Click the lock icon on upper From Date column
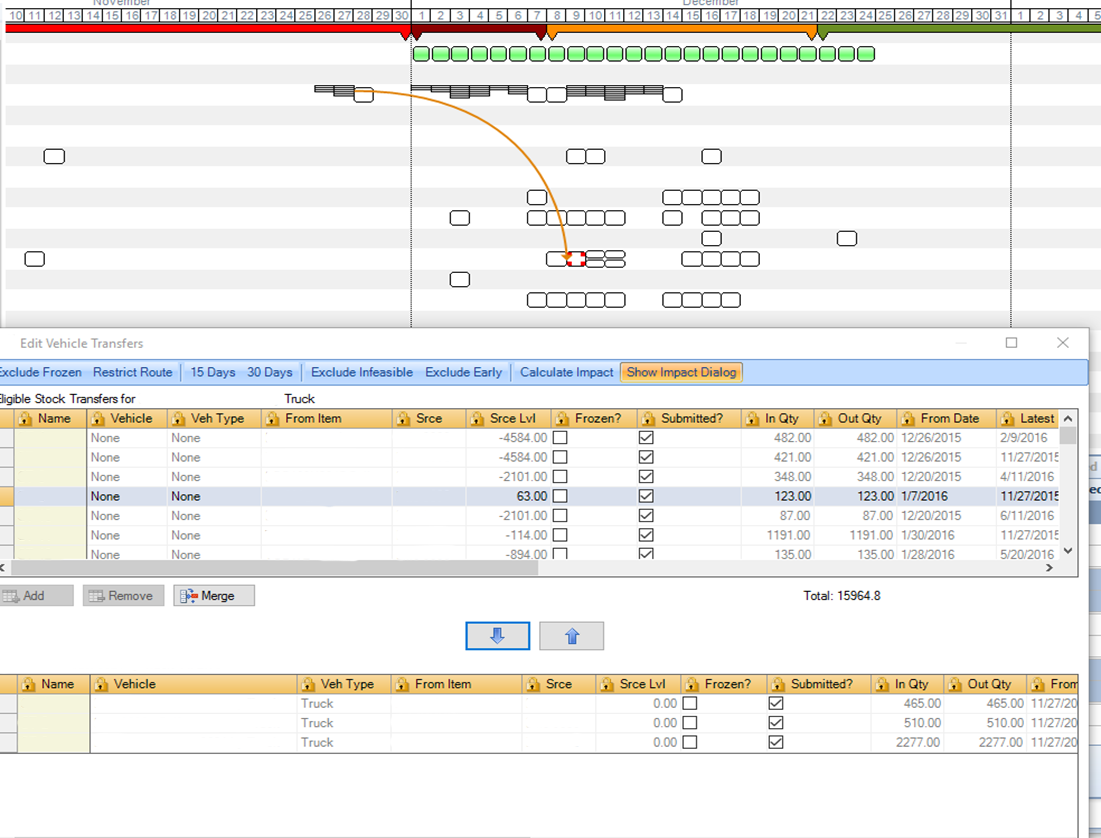 [x=908, y=419]
